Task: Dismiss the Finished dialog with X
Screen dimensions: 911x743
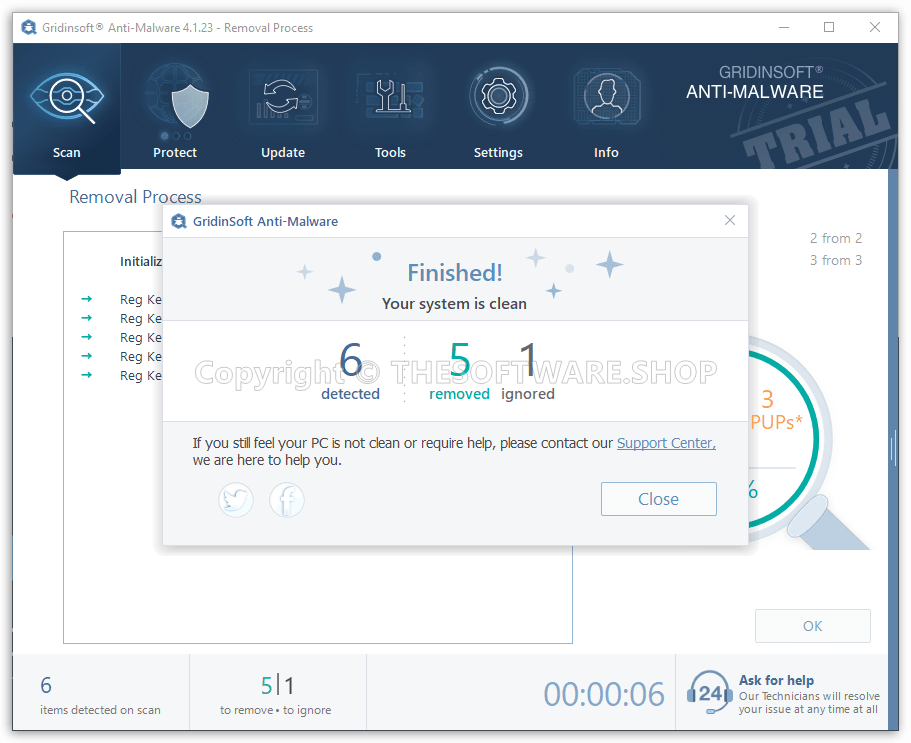Action: 730,221
